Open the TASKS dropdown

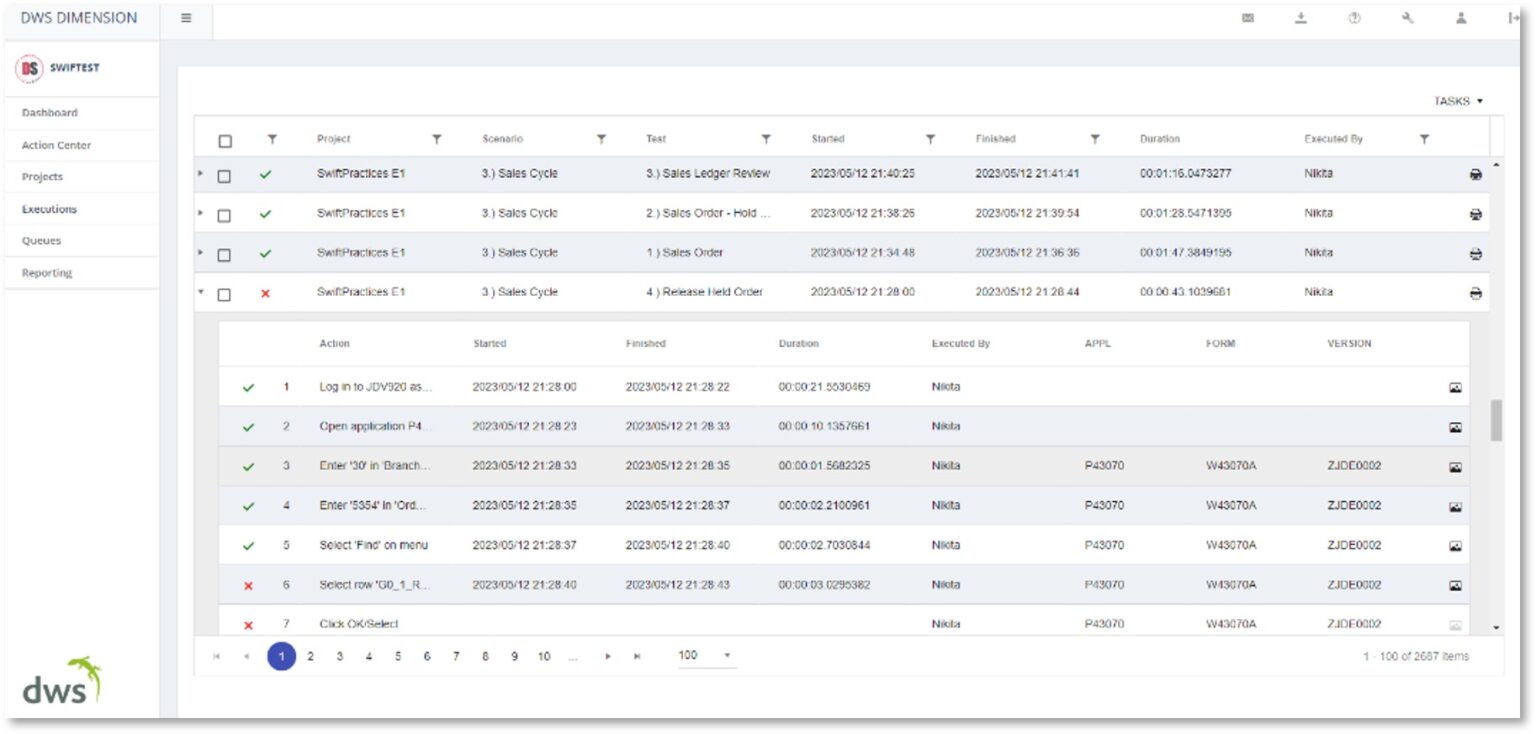pyautogui.click(x=1458, y=101)
